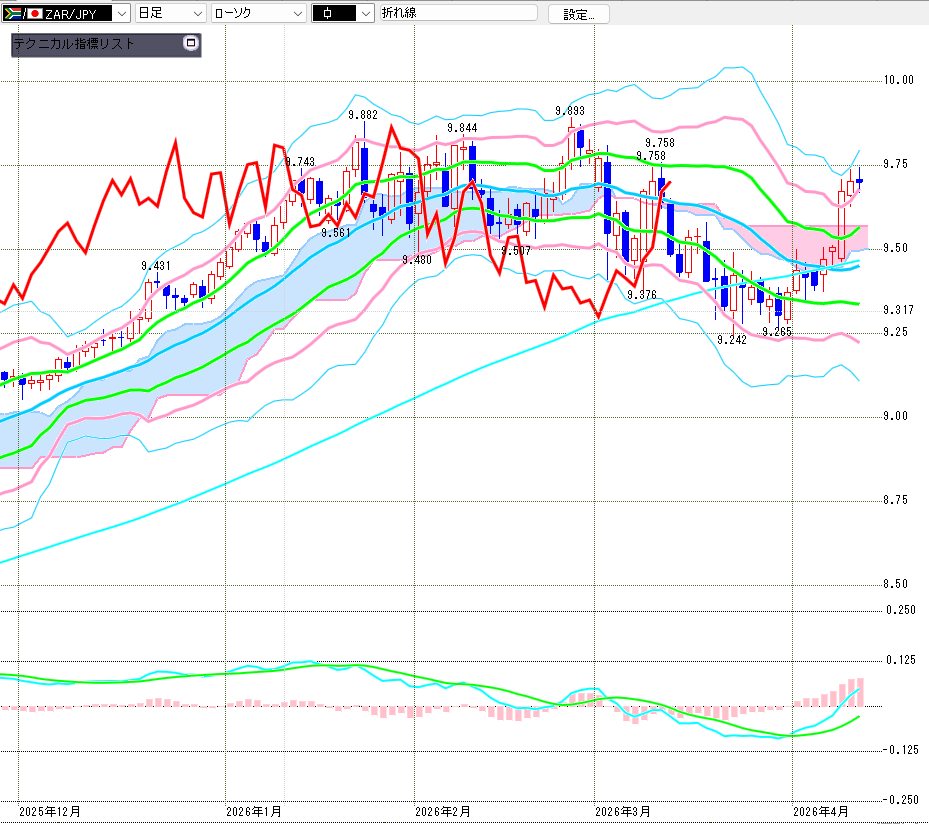Click the South African flag icon

click(x=12, y=13)
